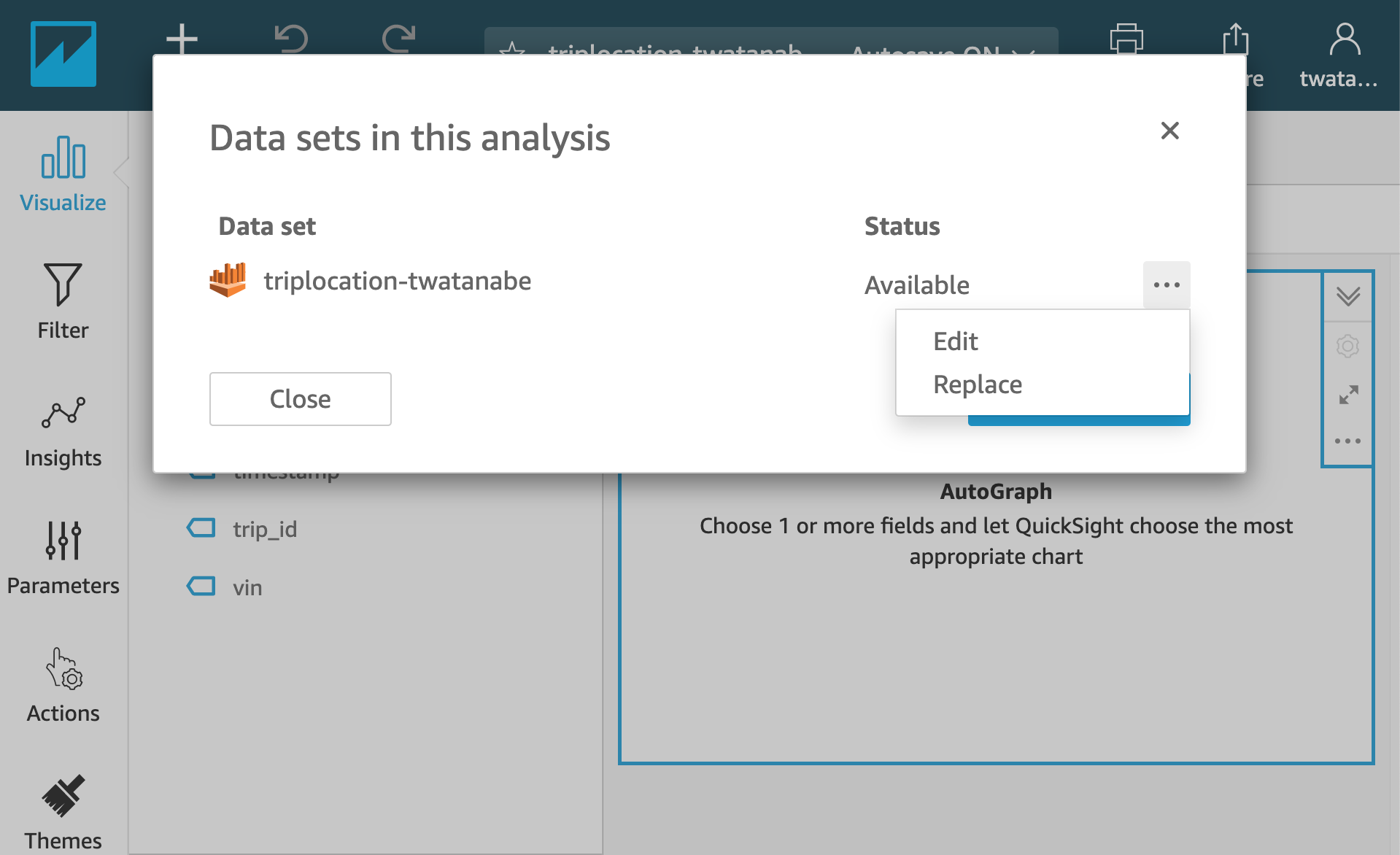The width and height of the screenshot is (1400, 855).
Task: Open the Insights pane
Action: click(63, 432)
